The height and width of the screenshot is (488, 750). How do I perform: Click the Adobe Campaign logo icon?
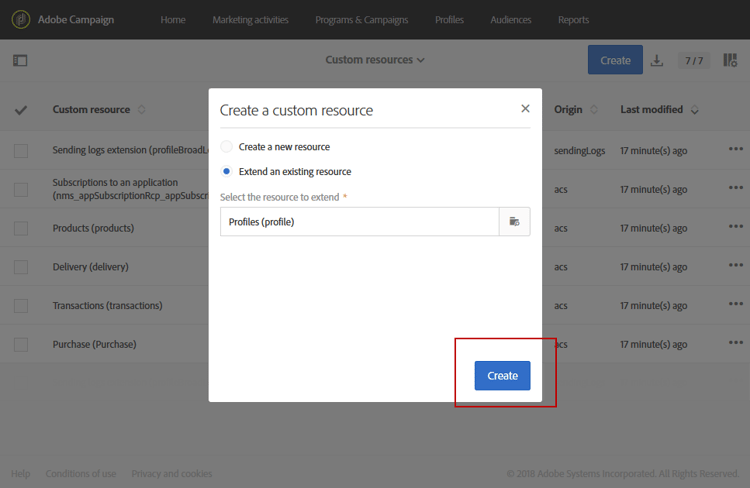(20, 20)
